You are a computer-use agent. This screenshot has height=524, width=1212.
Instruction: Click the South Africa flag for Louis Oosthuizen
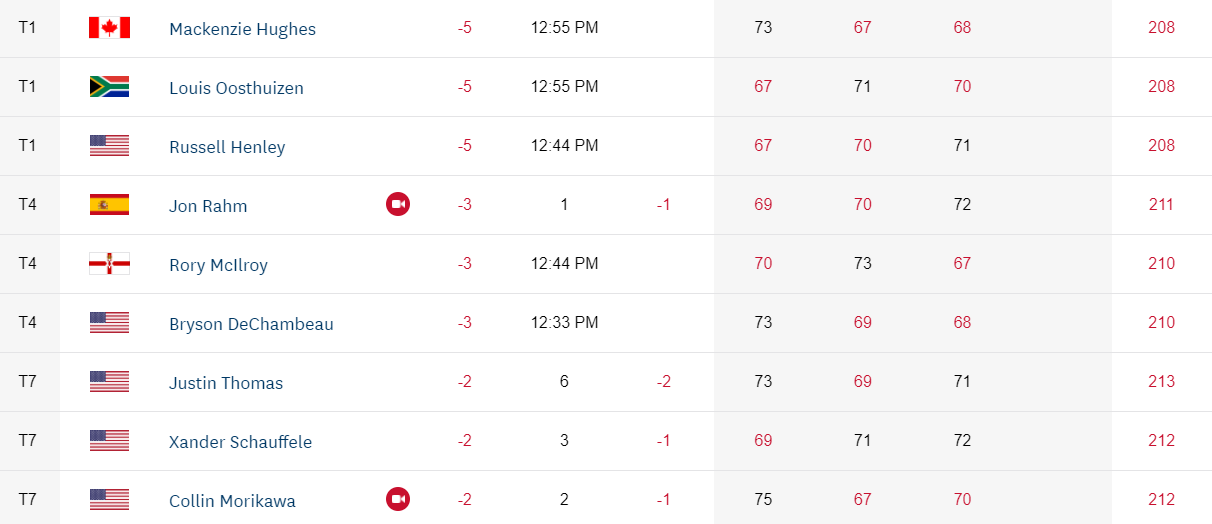(x=109, y=87)
